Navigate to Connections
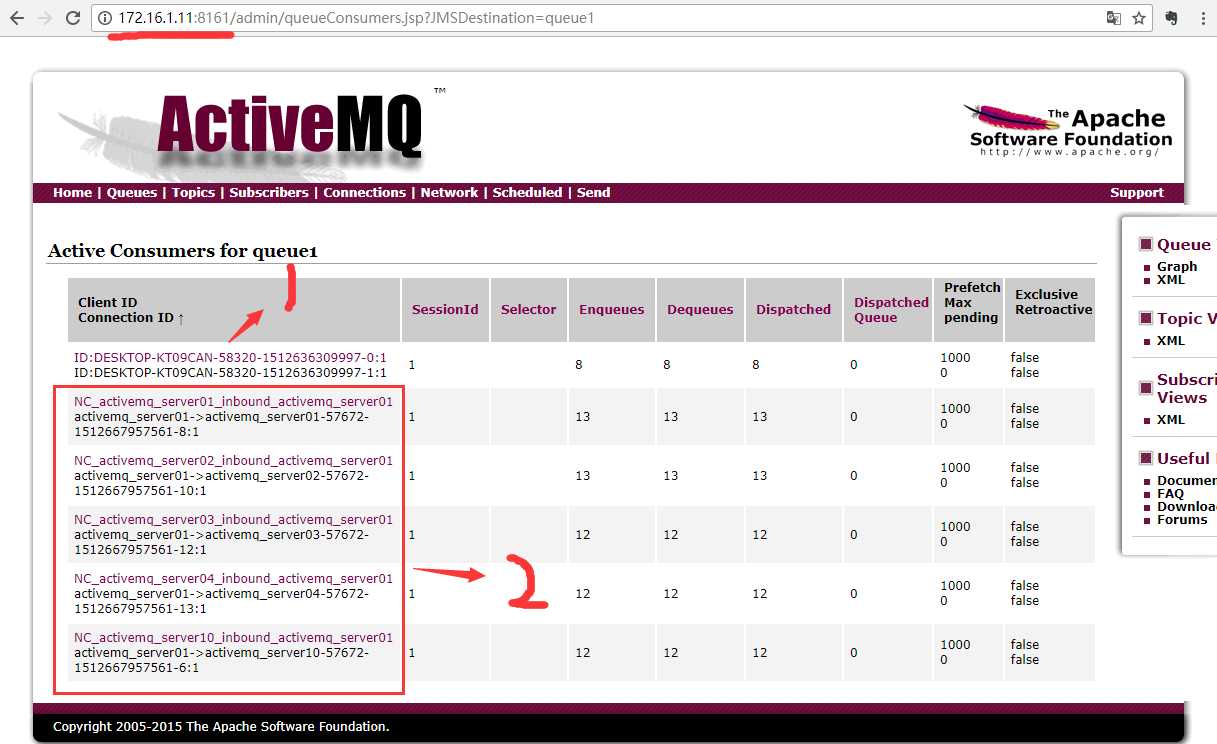 tap(365, 193)
